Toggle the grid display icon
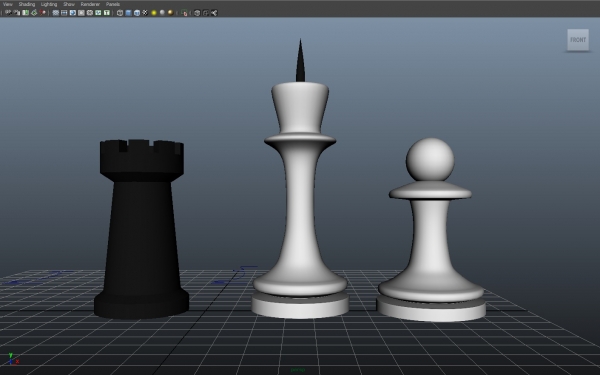The width and height of the screenshot is (600, 375). (x=55, y=13)
